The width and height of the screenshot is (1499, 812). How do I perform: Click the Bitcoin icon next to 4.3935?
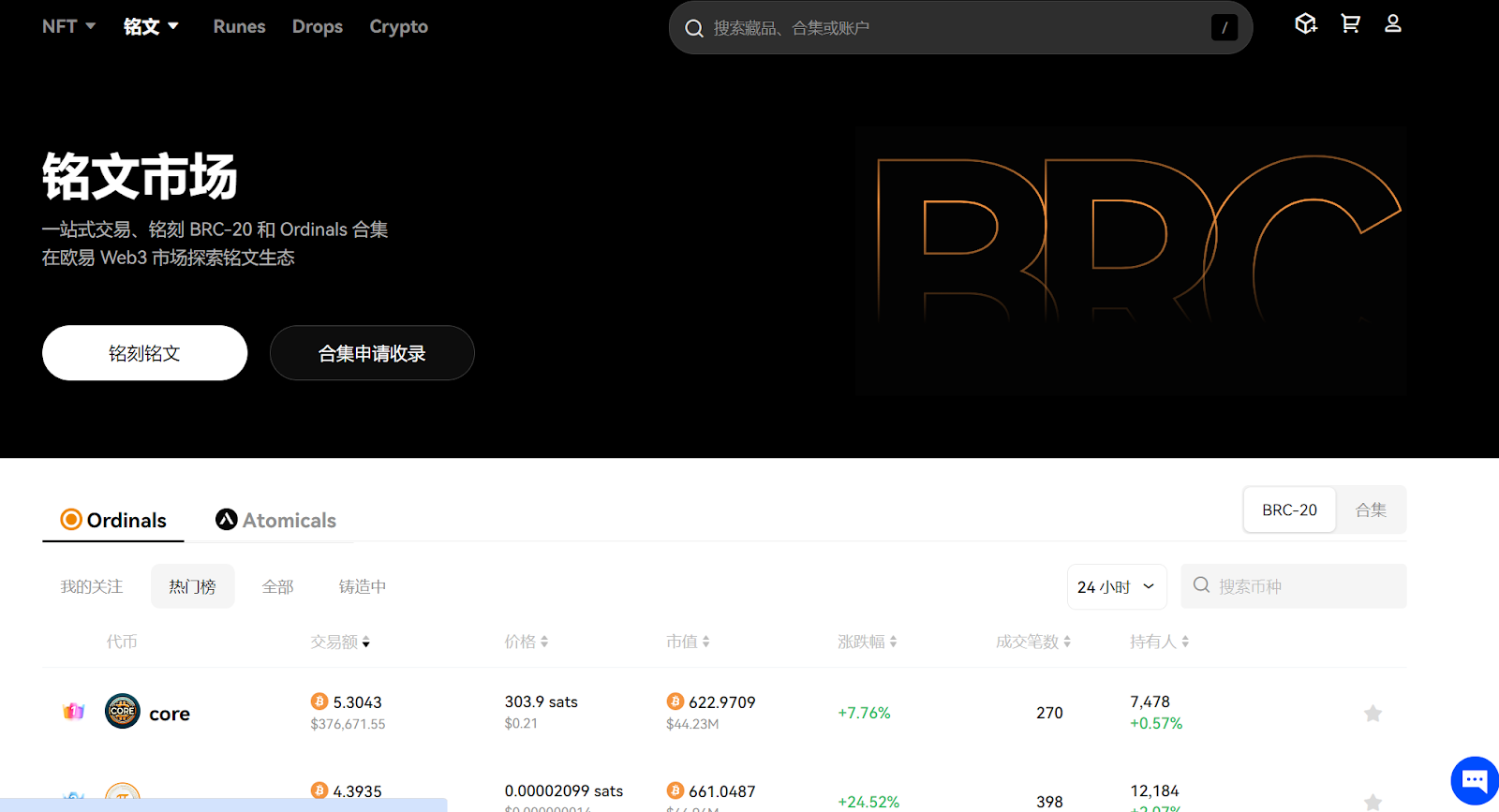tap(319, 790)
